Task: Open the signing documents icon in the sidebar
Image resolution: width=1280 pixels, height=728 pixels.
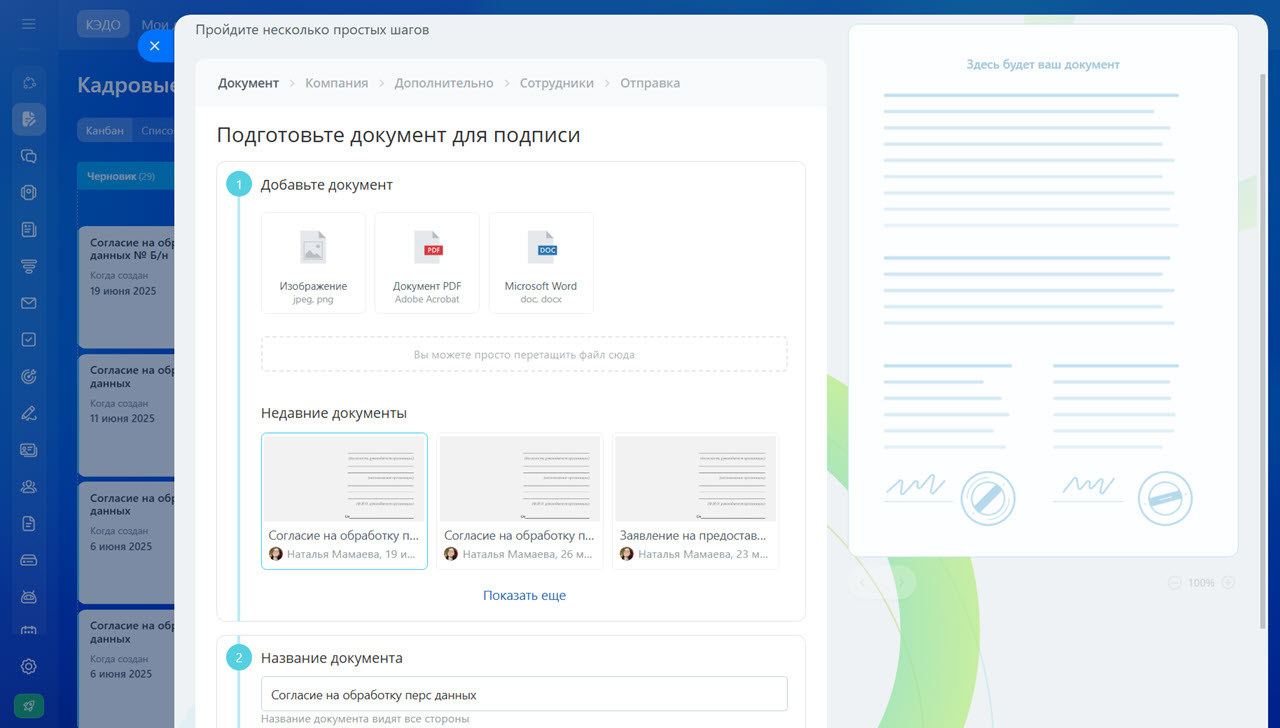Action: coord(29,119)
